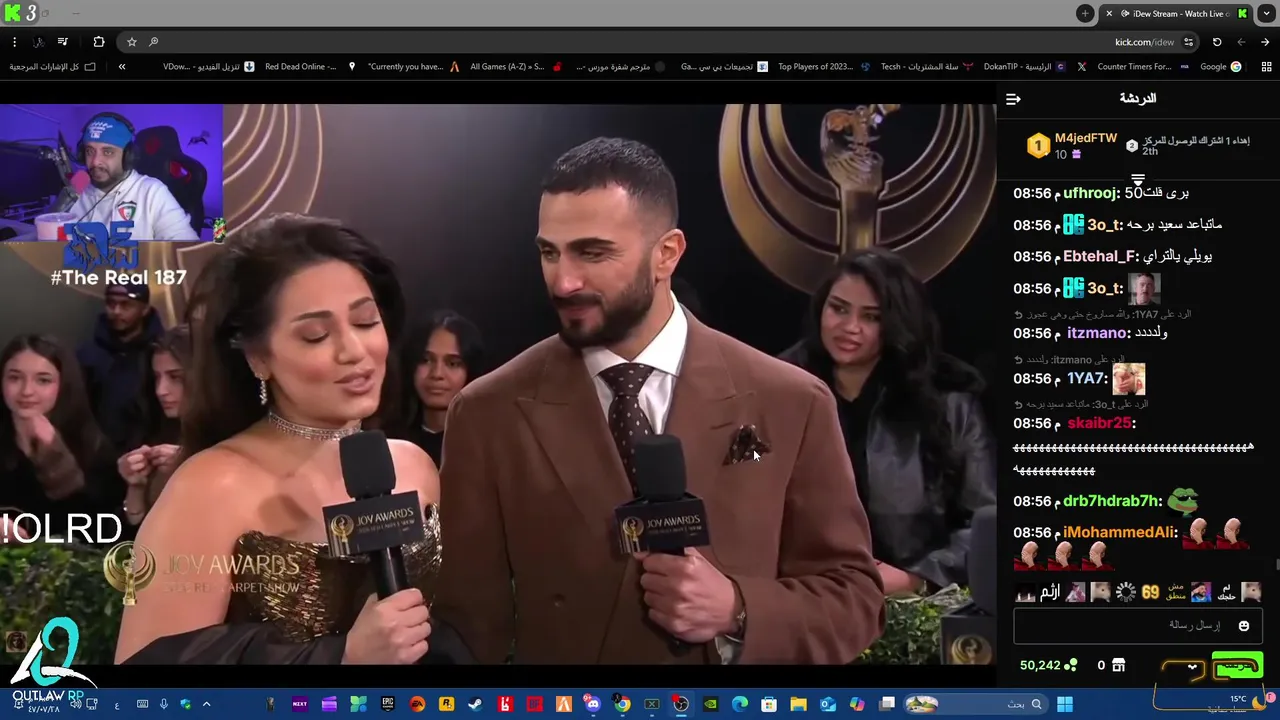This screenshot has width=1280, height=720.
Task: Open the extensions puzzle icon
Action: tap(98, 42)
